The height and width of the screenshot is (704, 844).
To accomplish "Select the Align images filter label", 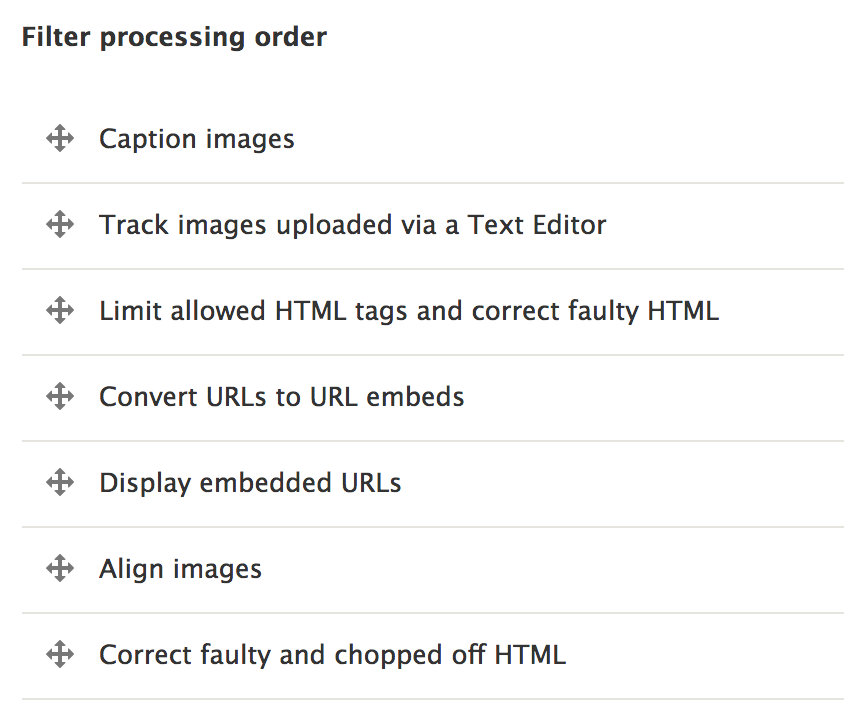I will pos(180,569).
